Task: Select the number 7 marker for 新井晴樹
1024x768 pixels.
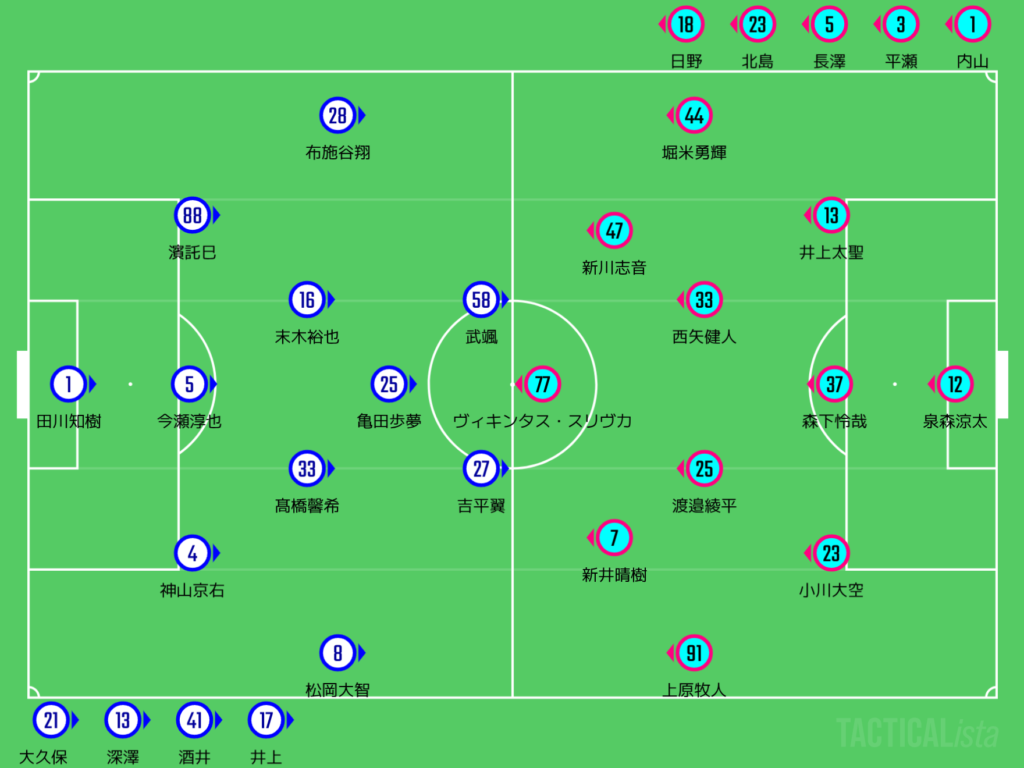Action: point(614,538)
